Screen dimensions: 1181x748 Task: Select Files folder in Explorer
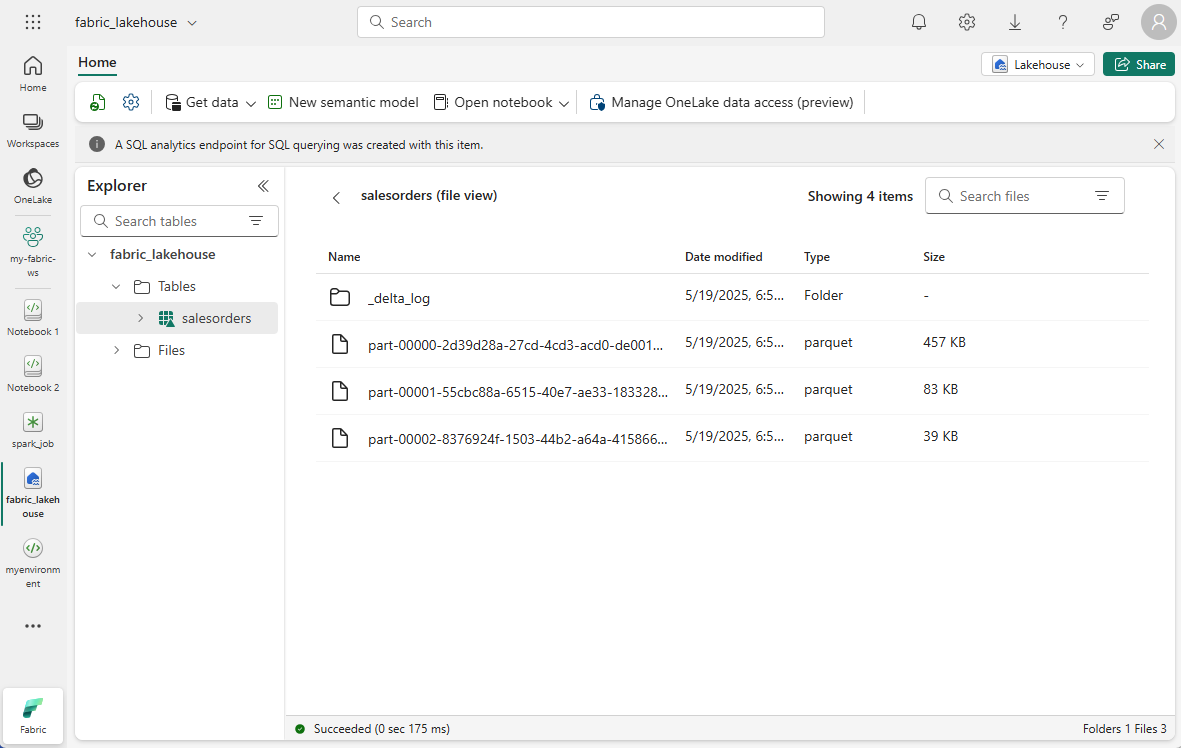[x=171, y=350]
